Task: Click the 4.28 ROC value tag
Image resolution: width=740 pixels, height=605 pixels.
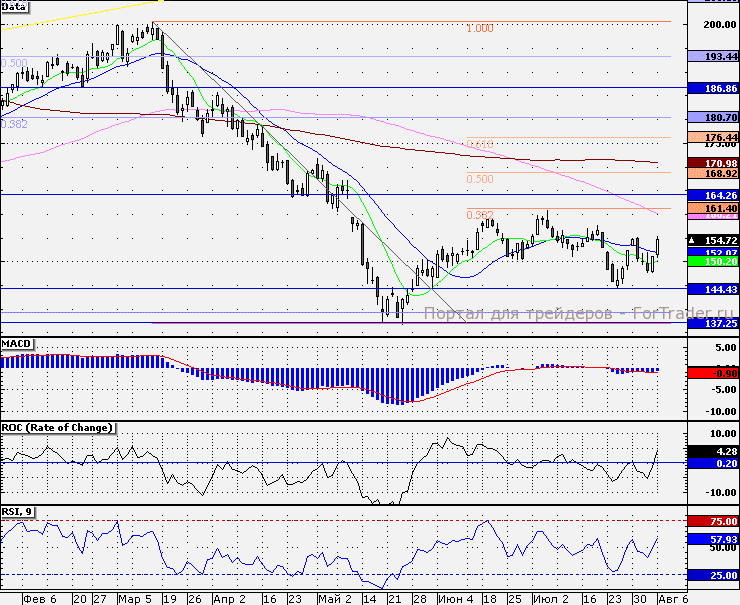Action: [x=720, y=451]
